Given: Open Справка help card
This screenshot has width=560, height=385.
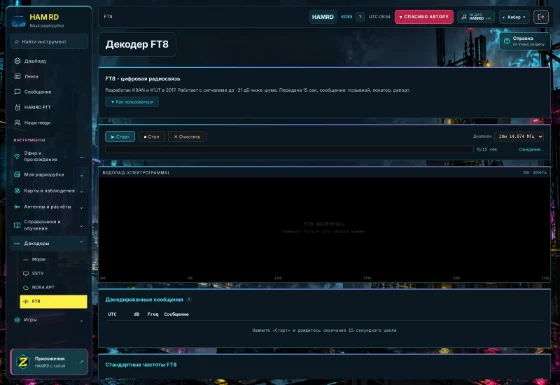Looking at the screenshot, I should tap(525, 41).
